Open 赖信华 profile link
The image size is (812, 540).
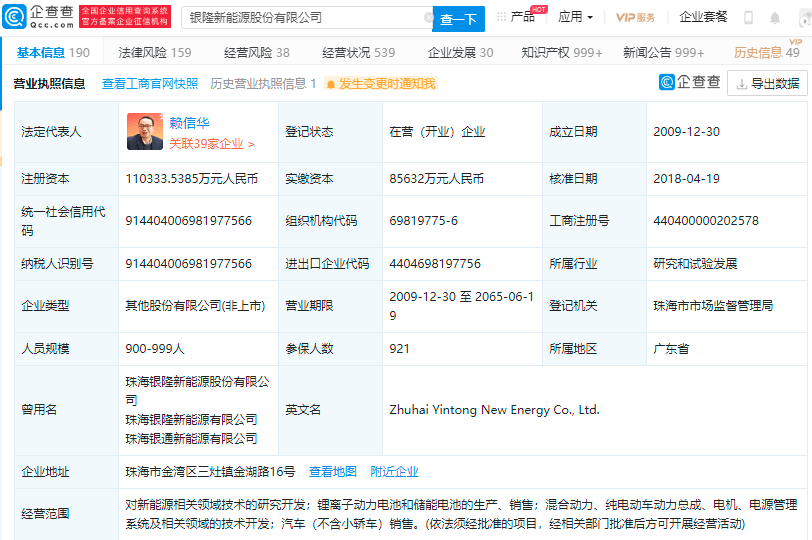coord(189,123)
